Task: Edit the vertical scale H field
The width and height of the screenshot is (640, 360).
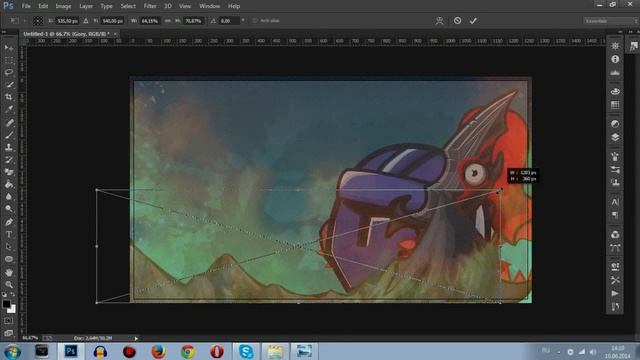Action: click(x=193, y=20)
